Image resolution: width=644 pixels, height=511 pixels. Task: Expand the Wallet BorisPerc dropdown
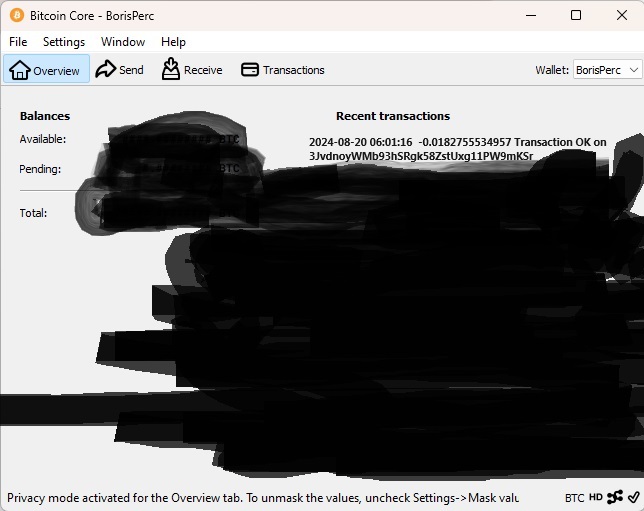608,70
